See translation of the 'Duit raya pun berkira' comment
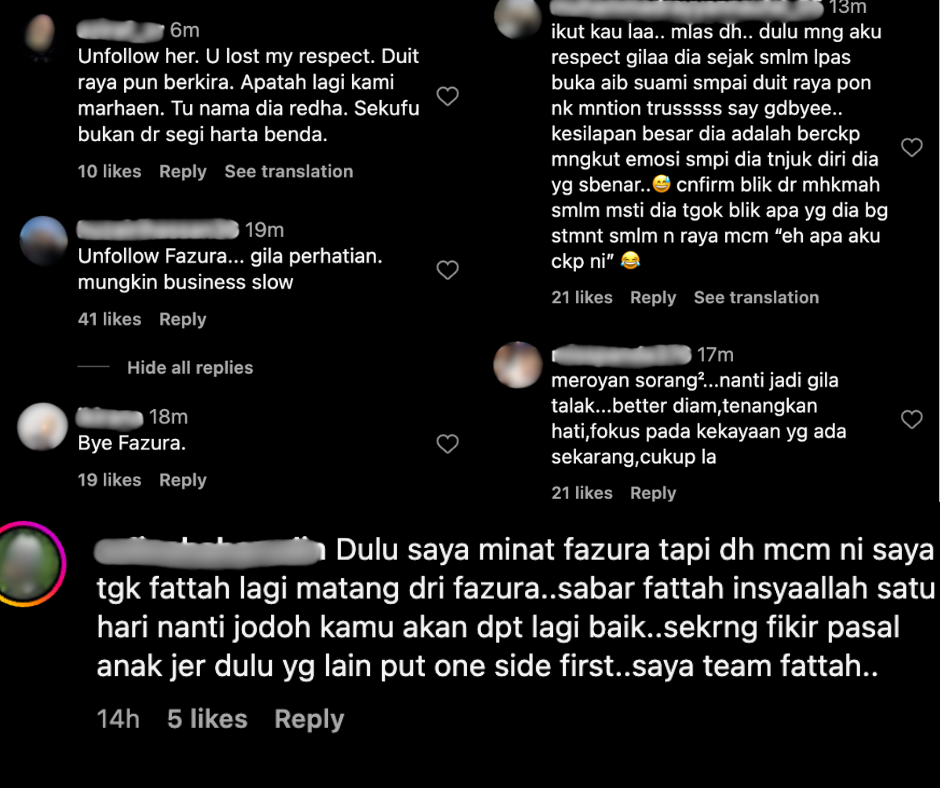 click(x=289, y=172)
